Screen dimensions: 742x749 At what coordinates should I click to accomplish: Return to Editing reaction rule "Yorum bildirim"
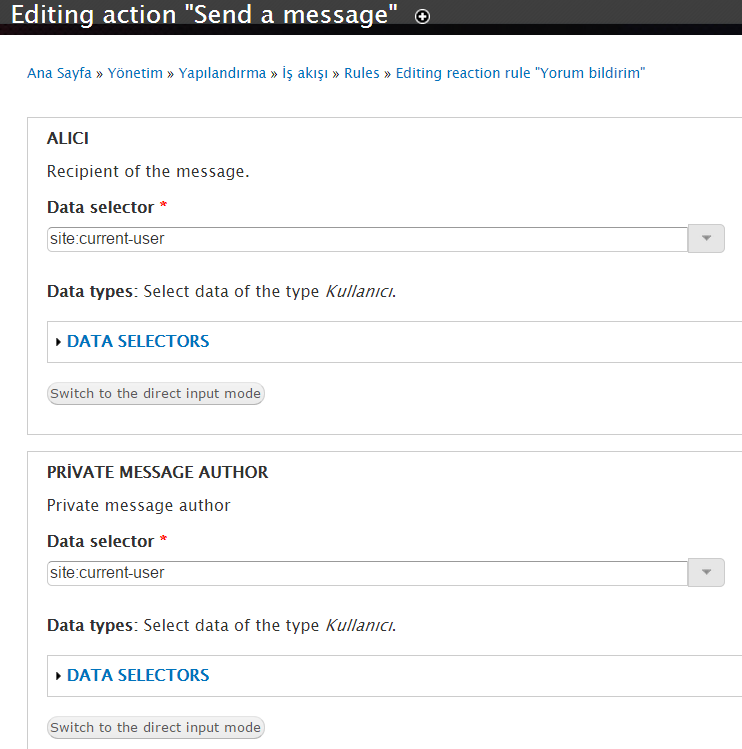520,74
